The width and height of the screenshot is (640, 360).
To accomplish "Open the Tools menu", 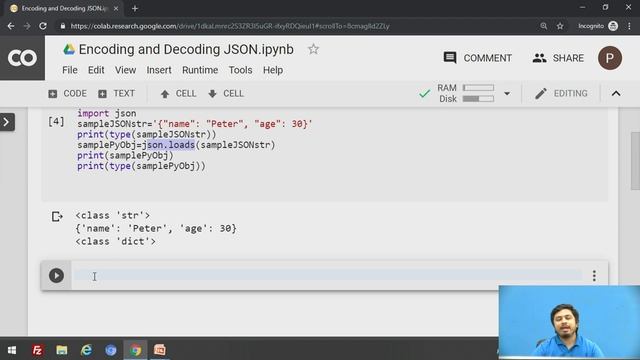I will coord(240,70).
